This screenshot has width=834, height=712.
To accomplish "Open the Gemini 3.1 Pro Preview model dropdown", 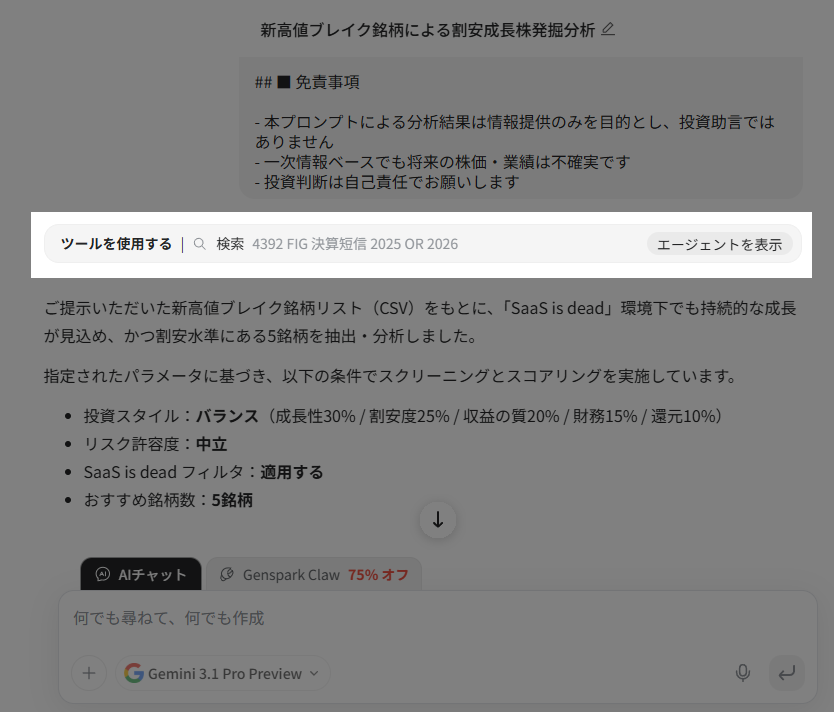I will tap(223, 673).
